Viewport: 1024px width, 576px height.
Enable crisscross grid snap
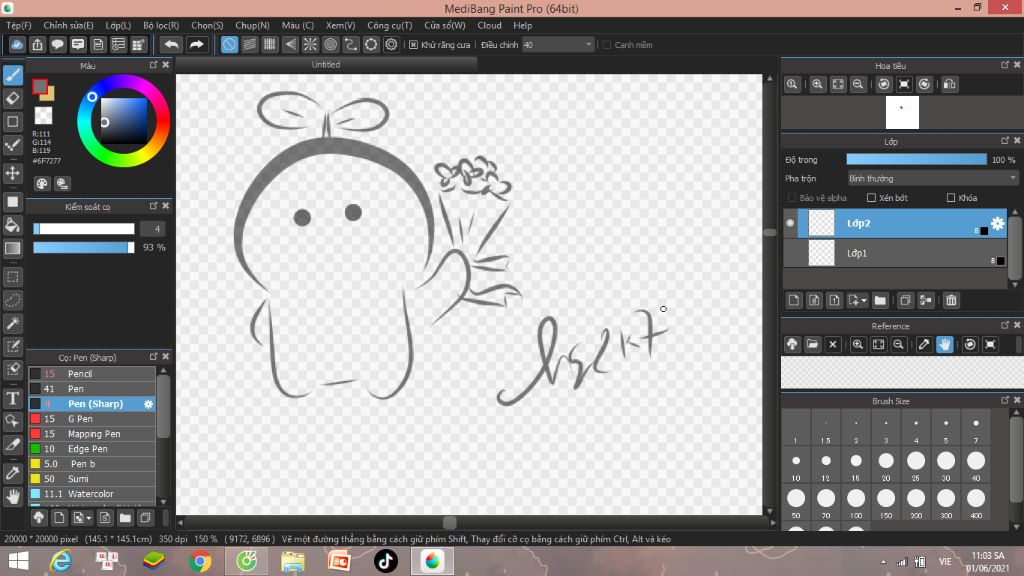pos(270,44)
